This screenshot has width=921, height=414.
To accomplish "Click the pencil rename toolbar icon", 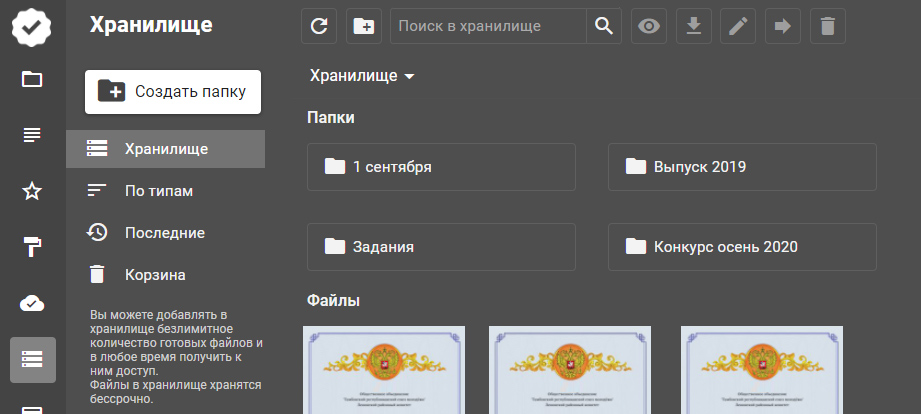I will [x=738, y=26].
